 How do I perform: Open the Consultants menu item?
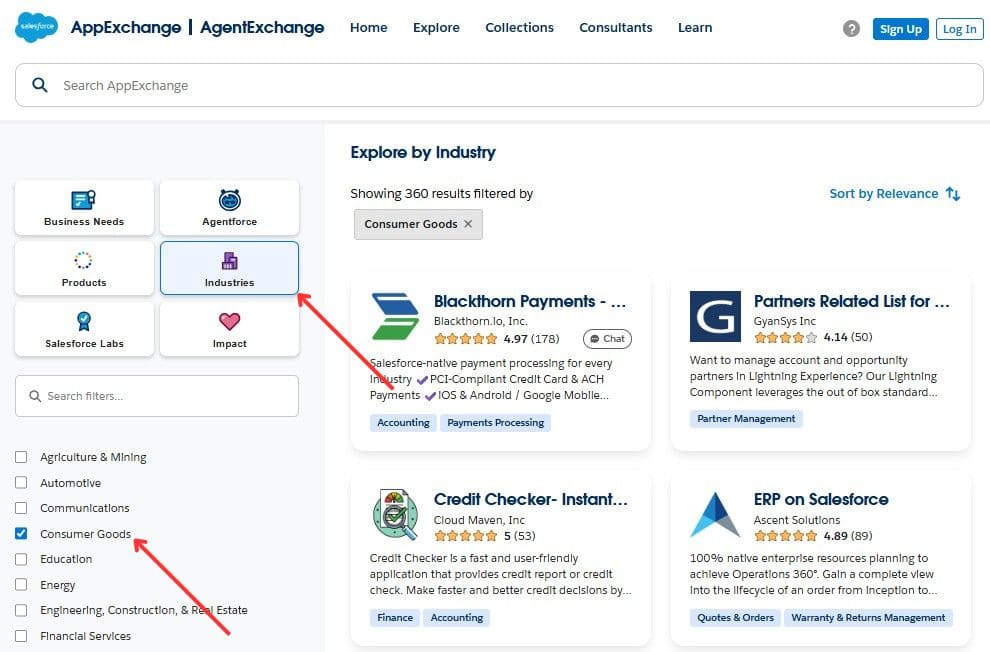[x=616, y=28]
